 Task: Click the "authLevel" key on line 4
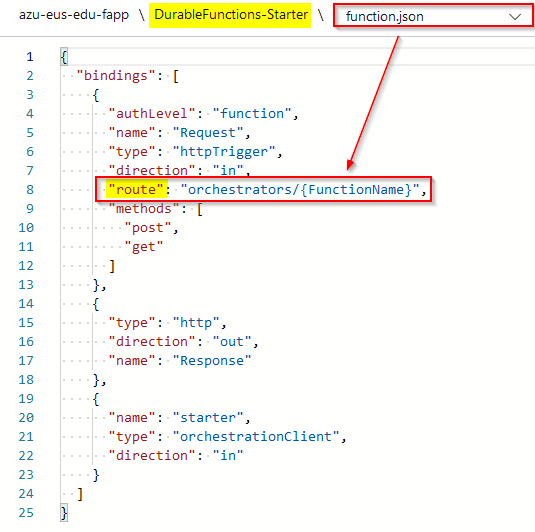152,113
